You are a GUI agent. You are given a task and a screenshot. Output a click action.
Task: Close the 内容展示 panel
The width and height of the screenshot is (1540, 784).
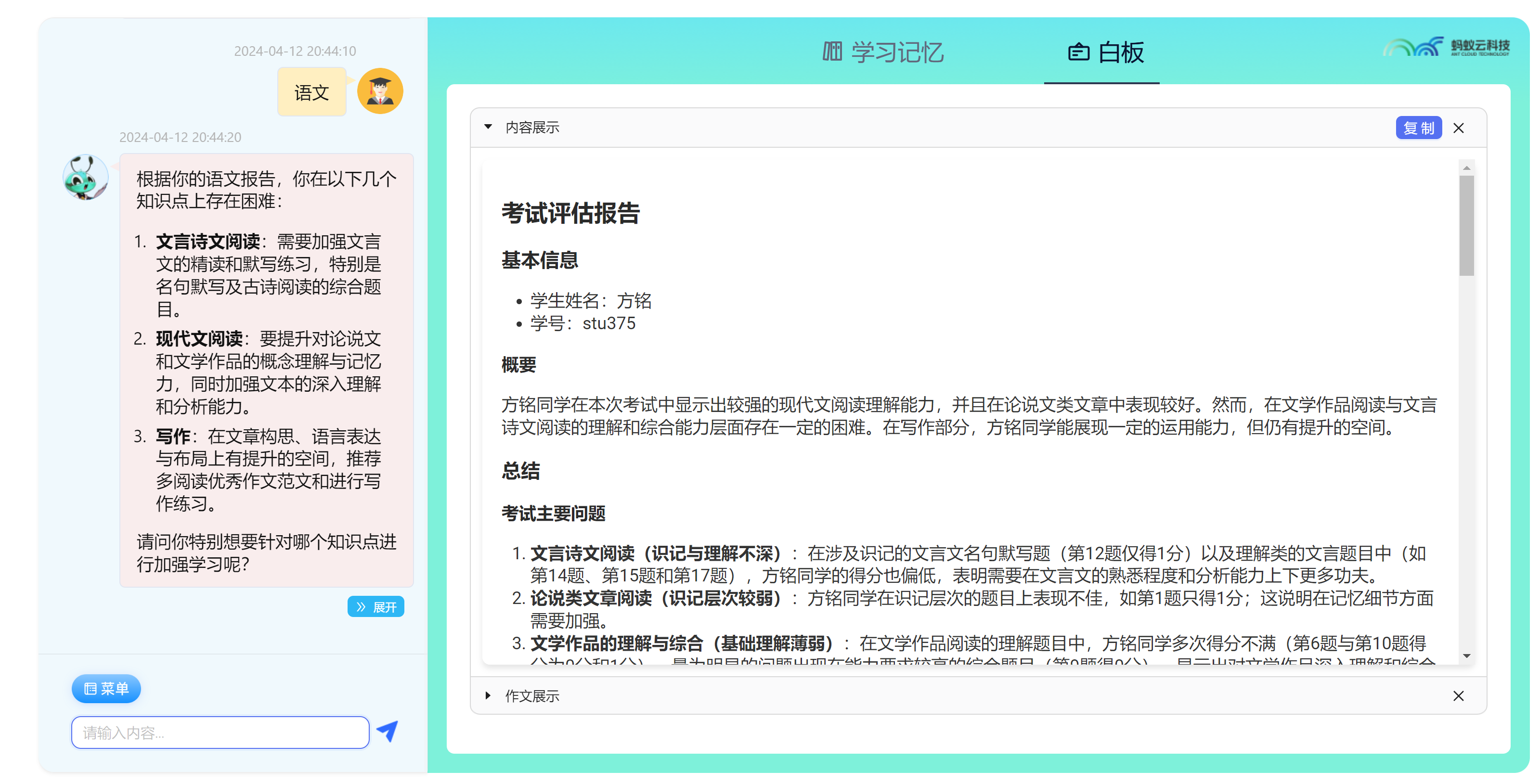[x=1459, y=128]
